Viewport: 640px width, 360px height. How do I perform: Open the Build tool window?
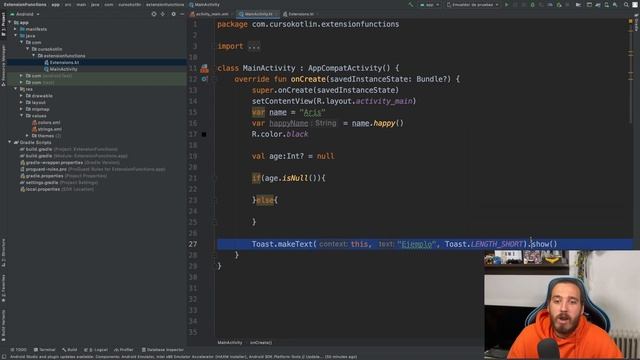pos(70,350)
